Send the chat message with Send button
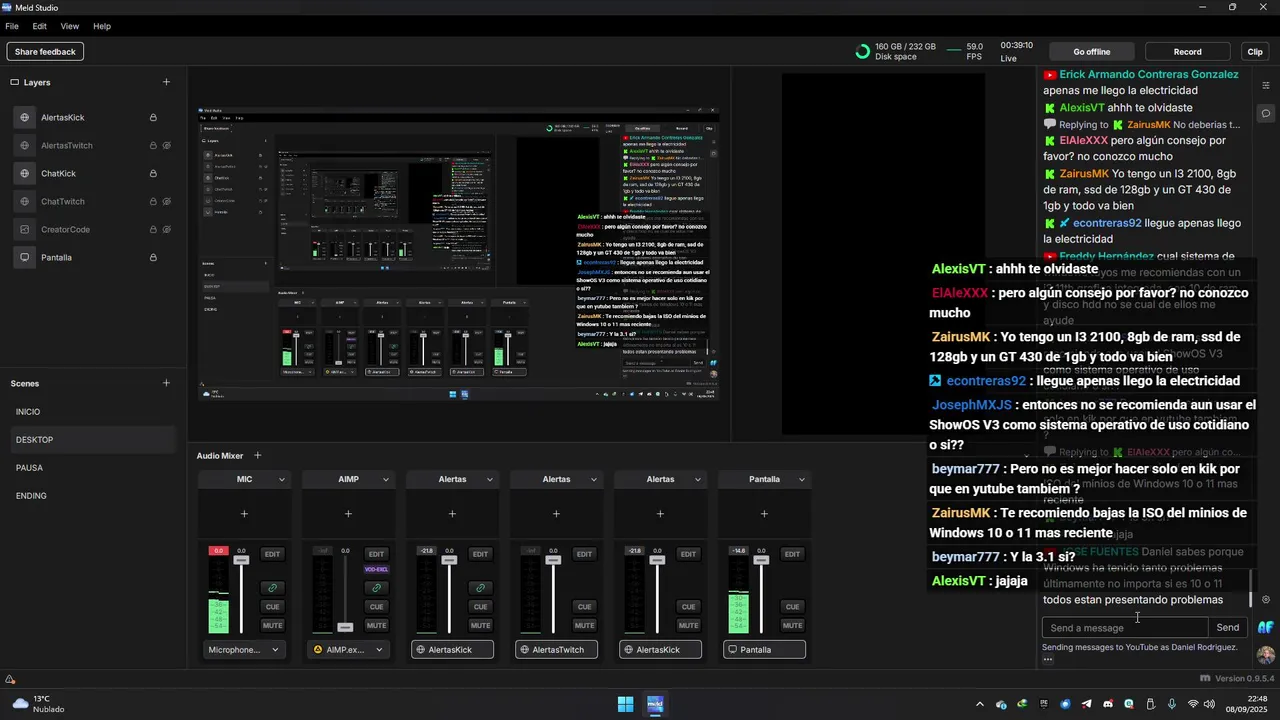The width and height of the screenshot is (1280, 720). [x=1228, y=628]
